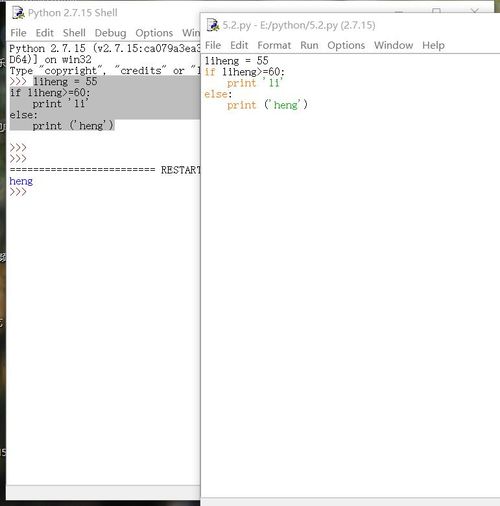Open the Help menu in the editor
The height and width of the screenshot is (506, 500).
[x=433, y=45]
